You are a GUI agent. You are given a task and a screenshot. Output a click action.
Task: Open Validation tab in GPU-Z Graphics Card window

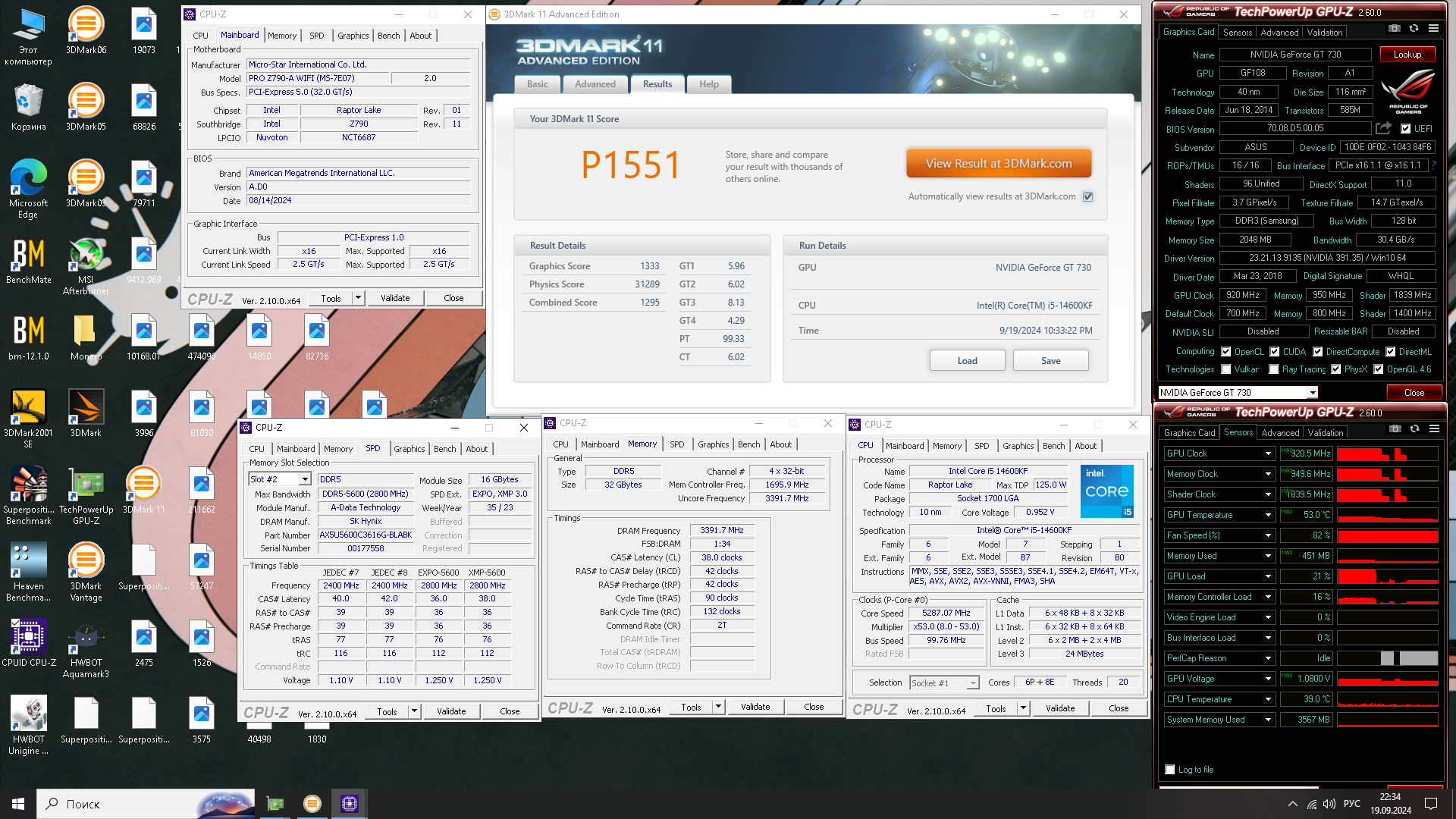pos(1325,33)
